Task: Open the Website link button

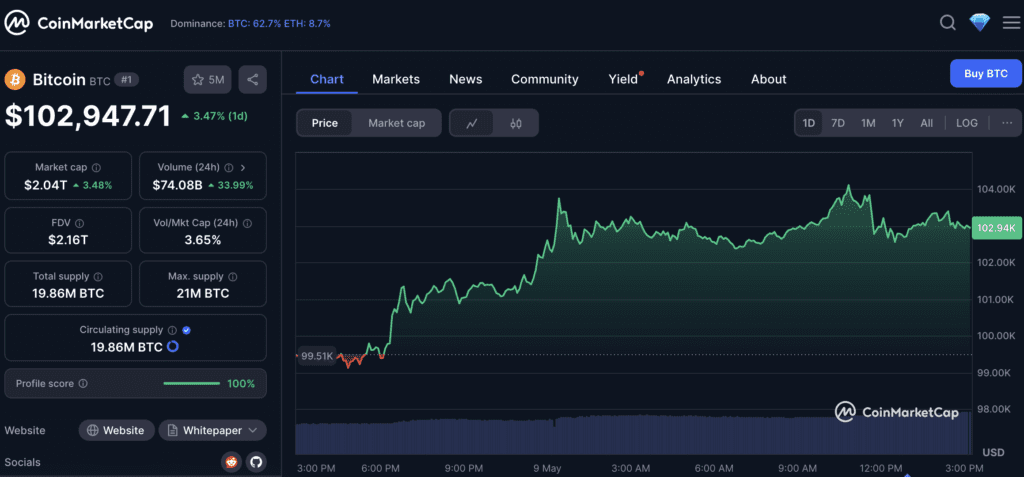Action: click(x=116, y=431)
